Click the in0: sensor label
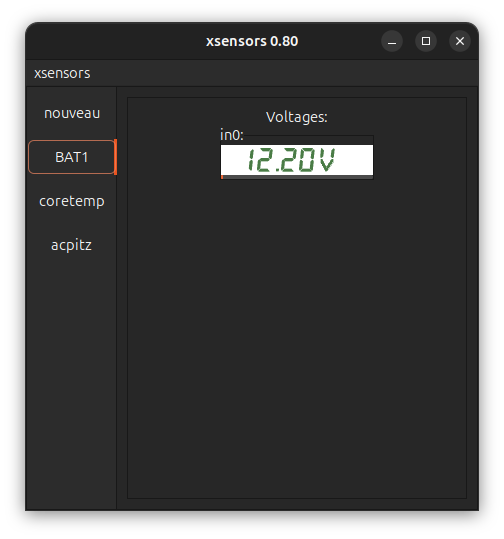Image resolution: width=504 pixels, height=539 pixels. click(x=232, y=135)
